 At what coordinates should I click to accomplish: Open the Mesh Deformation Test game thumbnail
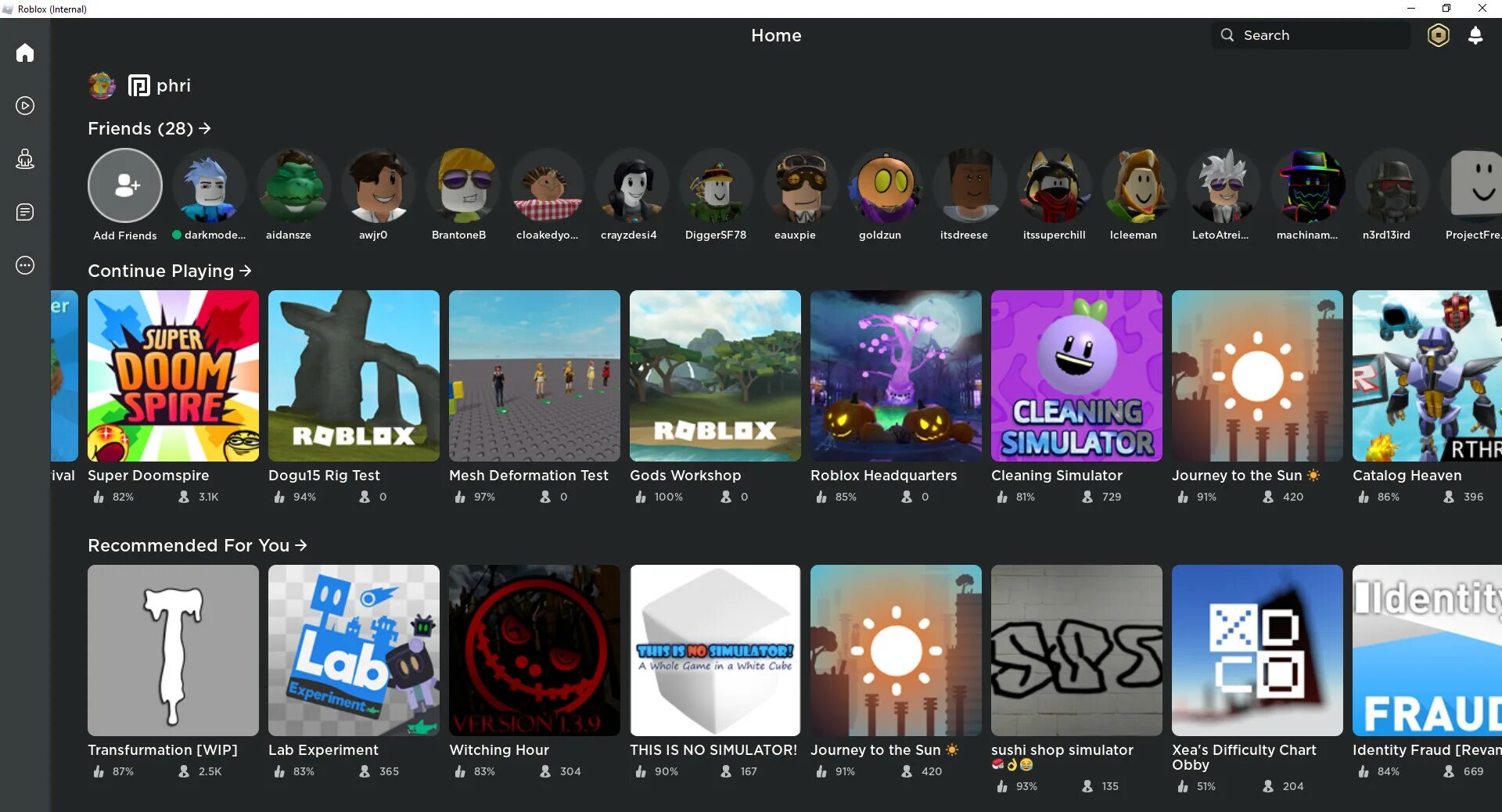pos(534,375)
